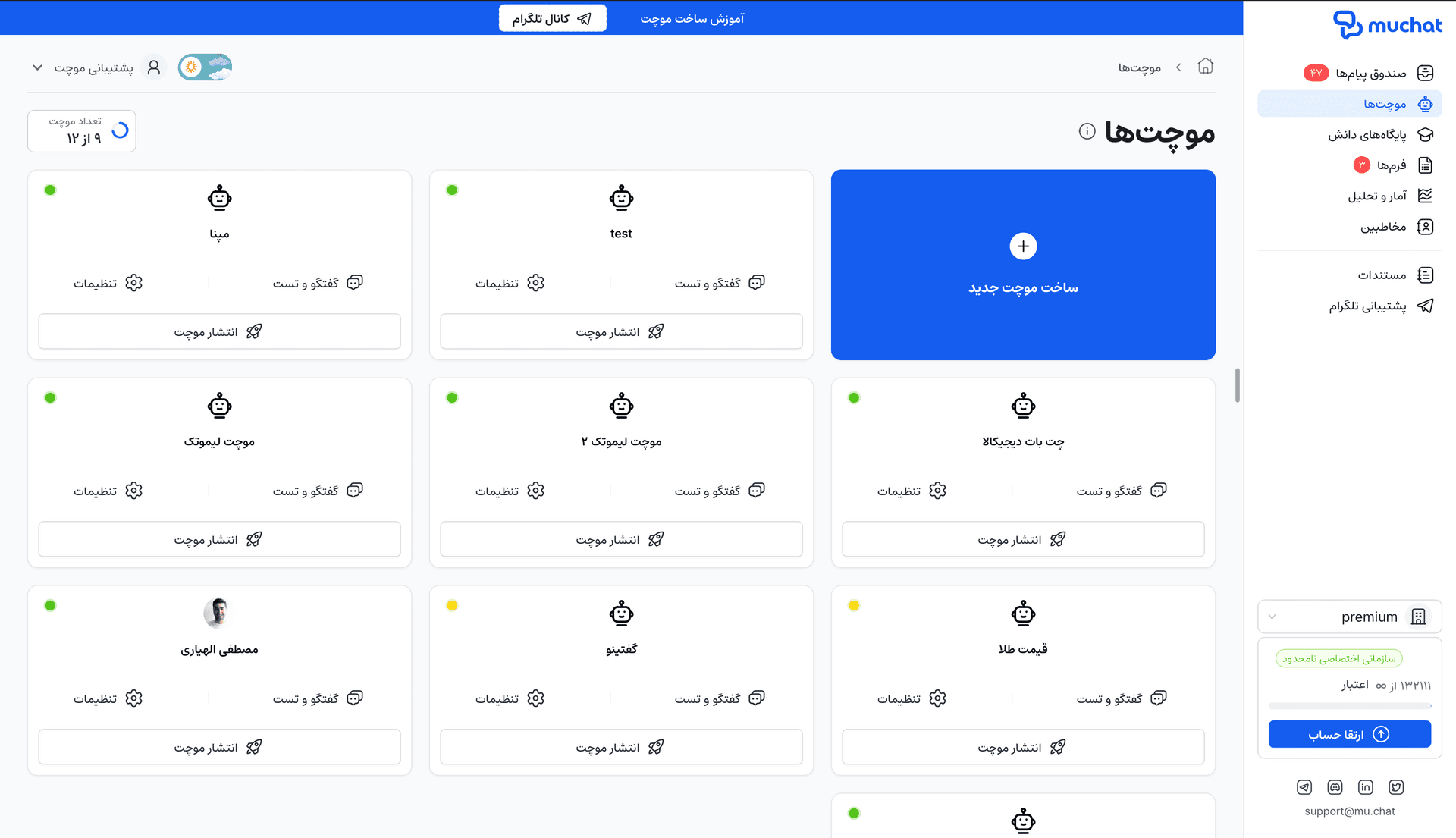Open settings for گفتینو bot

click(x=510, y=698)
